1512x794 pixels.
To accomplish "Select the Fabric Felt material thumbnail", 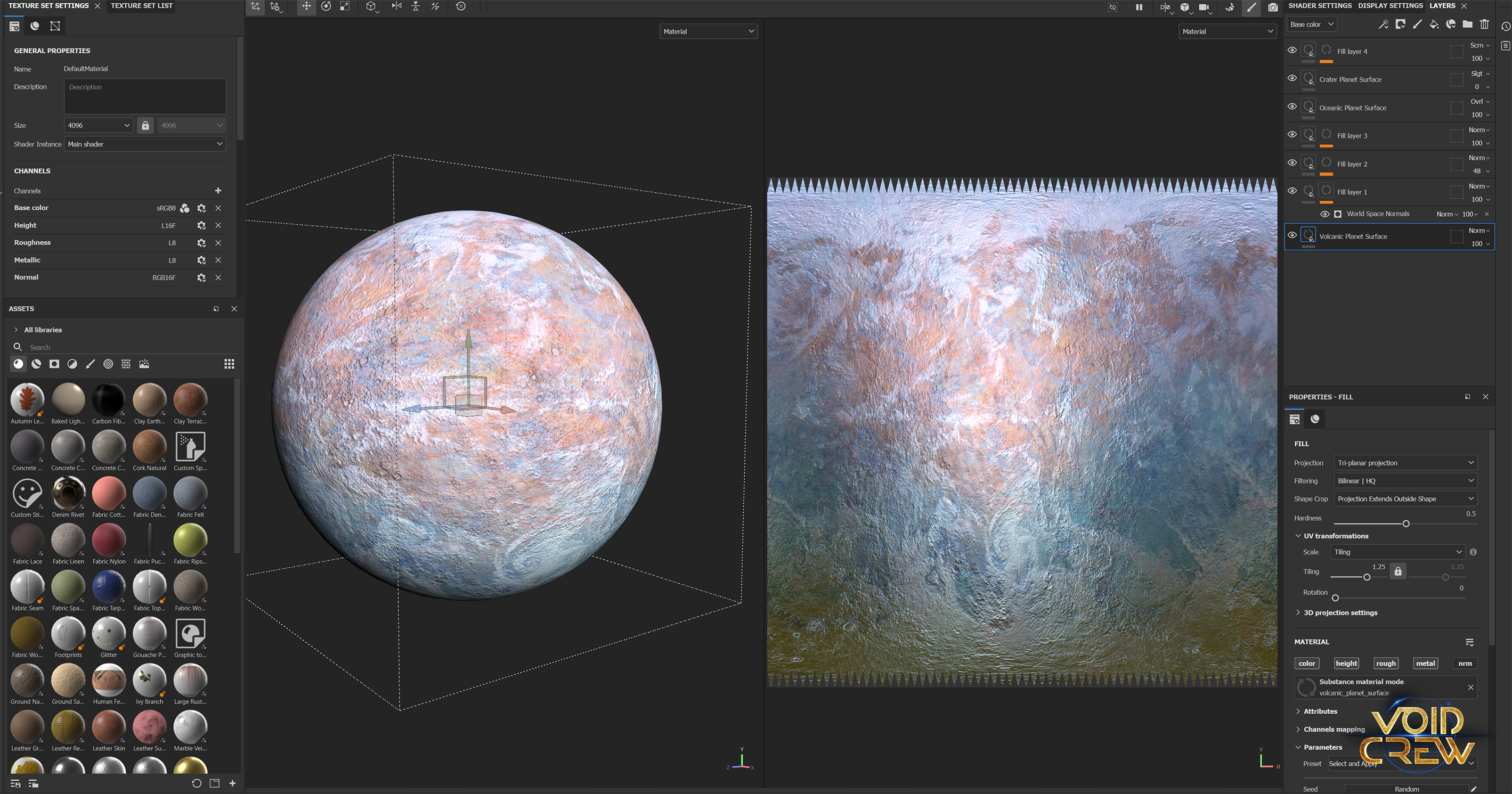I will [190, 494].
